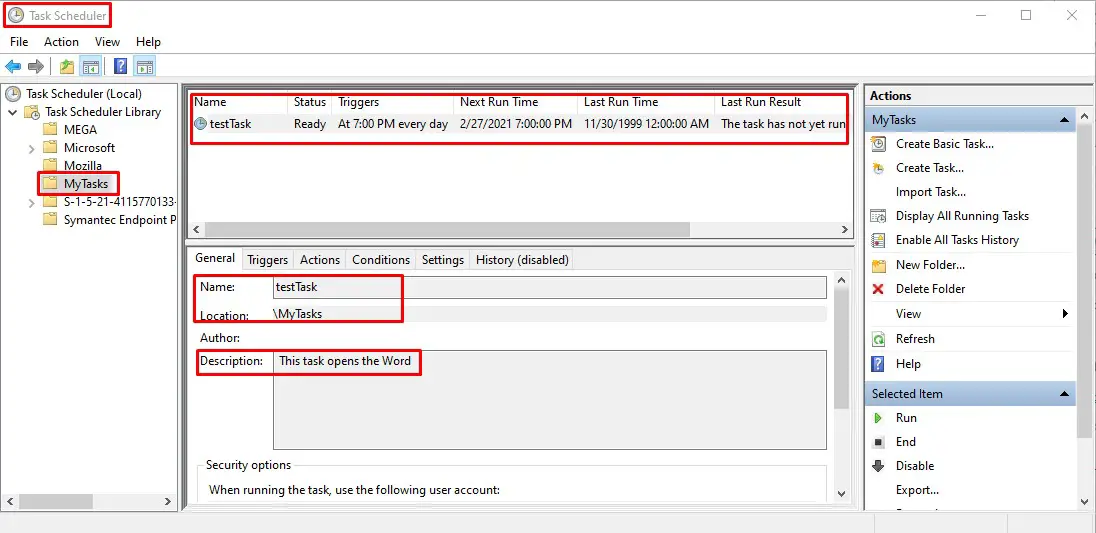Collapse the Task Scheduler Library node
The height and width of the screenshot is (533, 1096).
tap(13, 112)
